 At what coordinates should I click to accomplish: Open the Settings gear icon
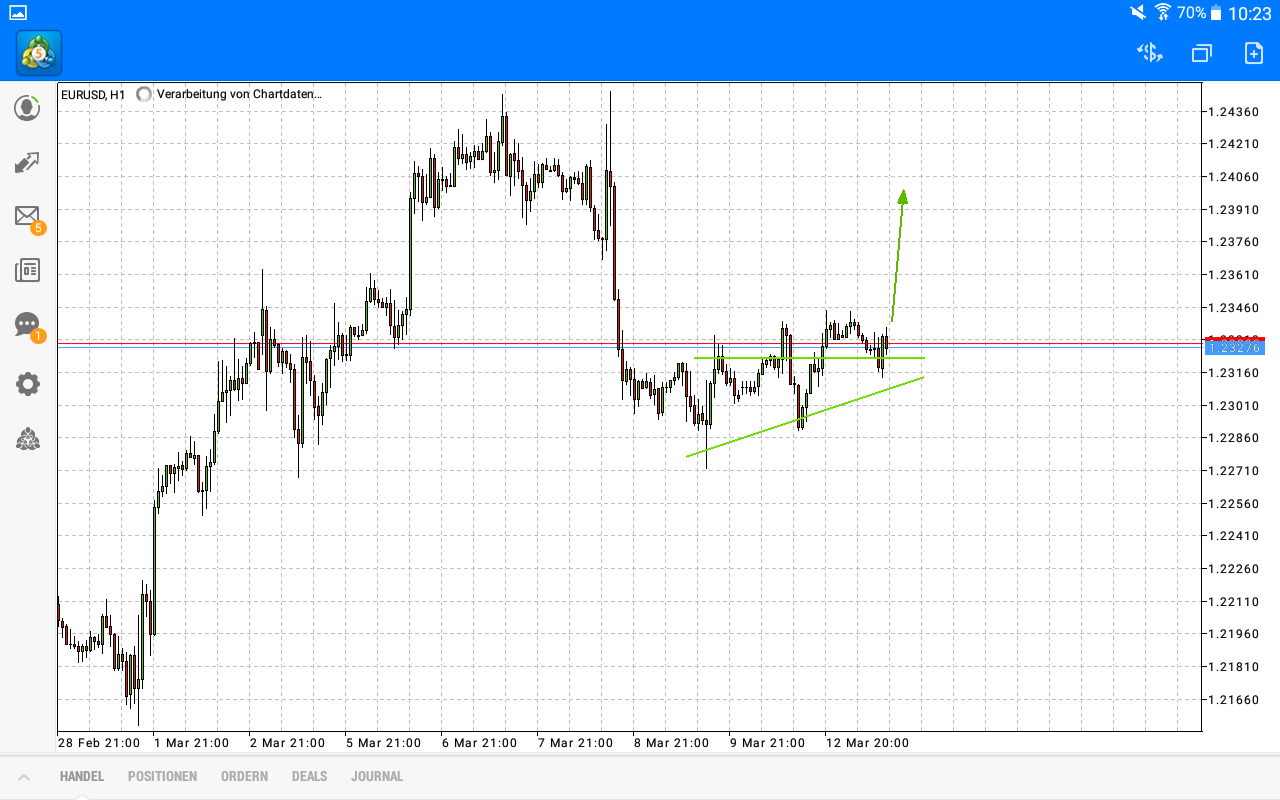point(27,384)
